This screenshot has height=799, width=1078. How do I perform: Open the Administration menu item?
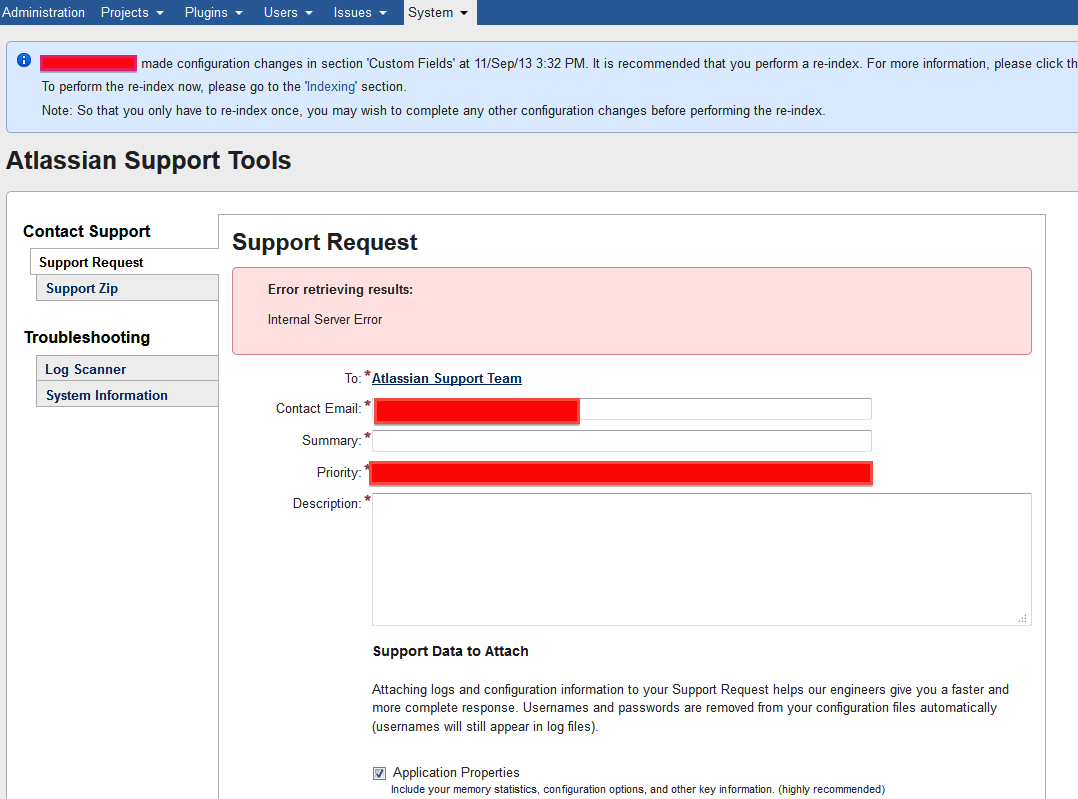click(43, 12)
